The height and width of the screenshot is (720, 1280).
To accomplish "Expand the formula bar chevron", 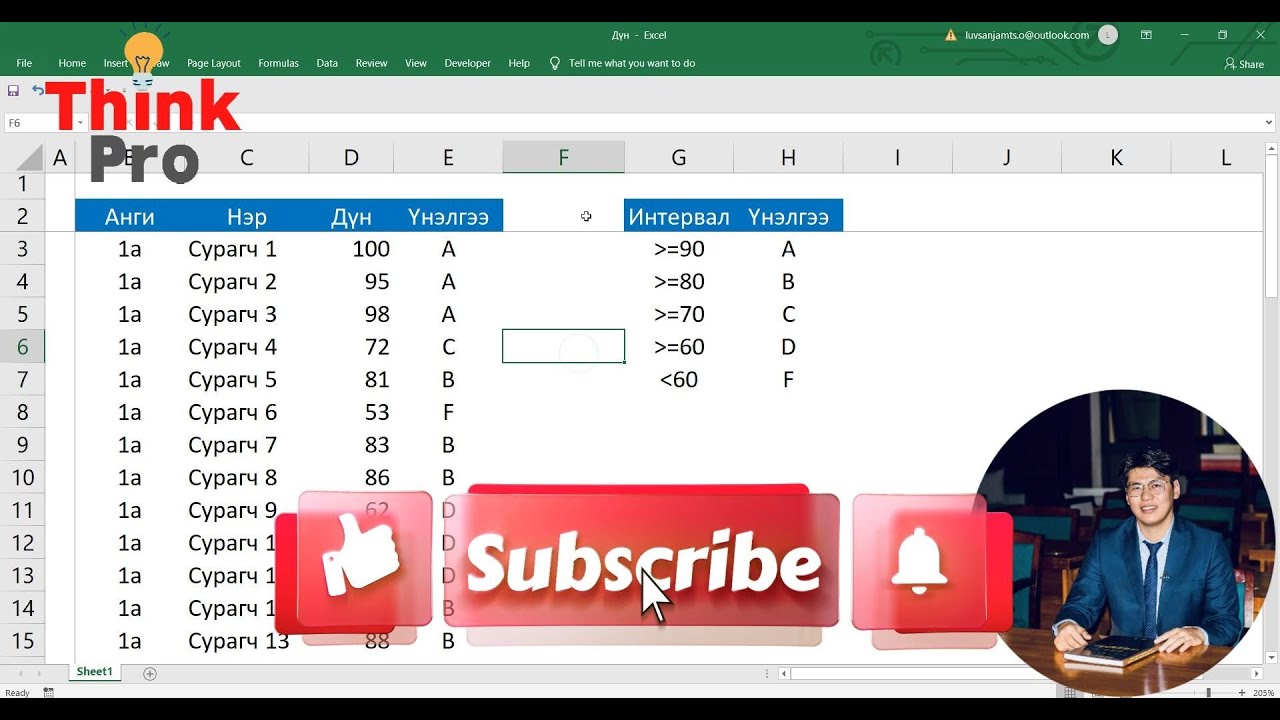I will (1270, 123).
